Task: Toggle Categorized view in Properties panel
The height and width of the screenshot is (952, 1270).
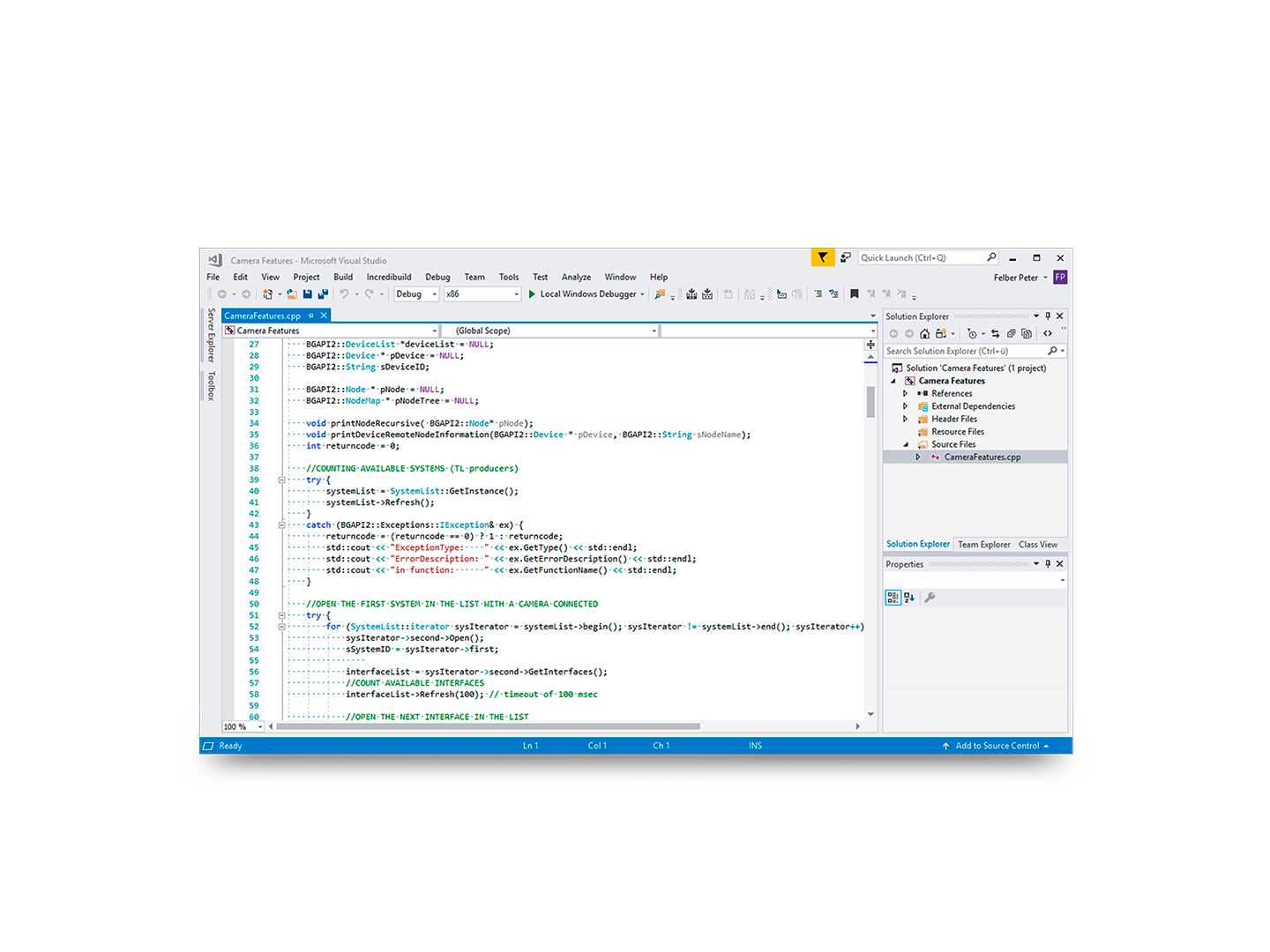Action: (893, 598)
